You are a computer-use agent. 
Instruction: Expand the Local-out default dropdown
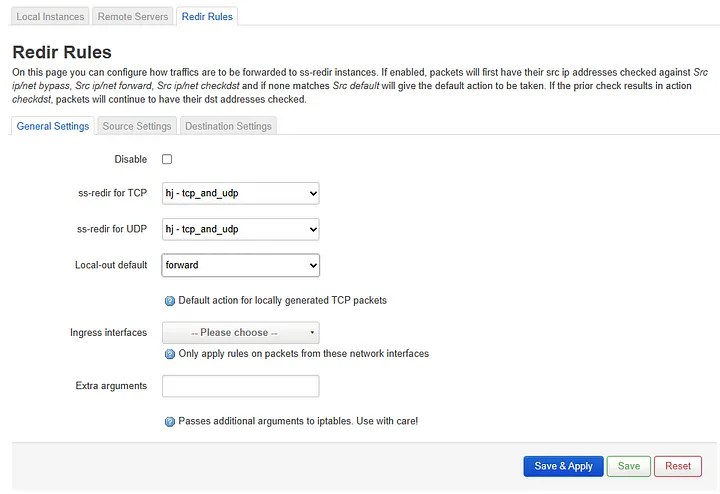pyautogui.click(x=240, y=265)
